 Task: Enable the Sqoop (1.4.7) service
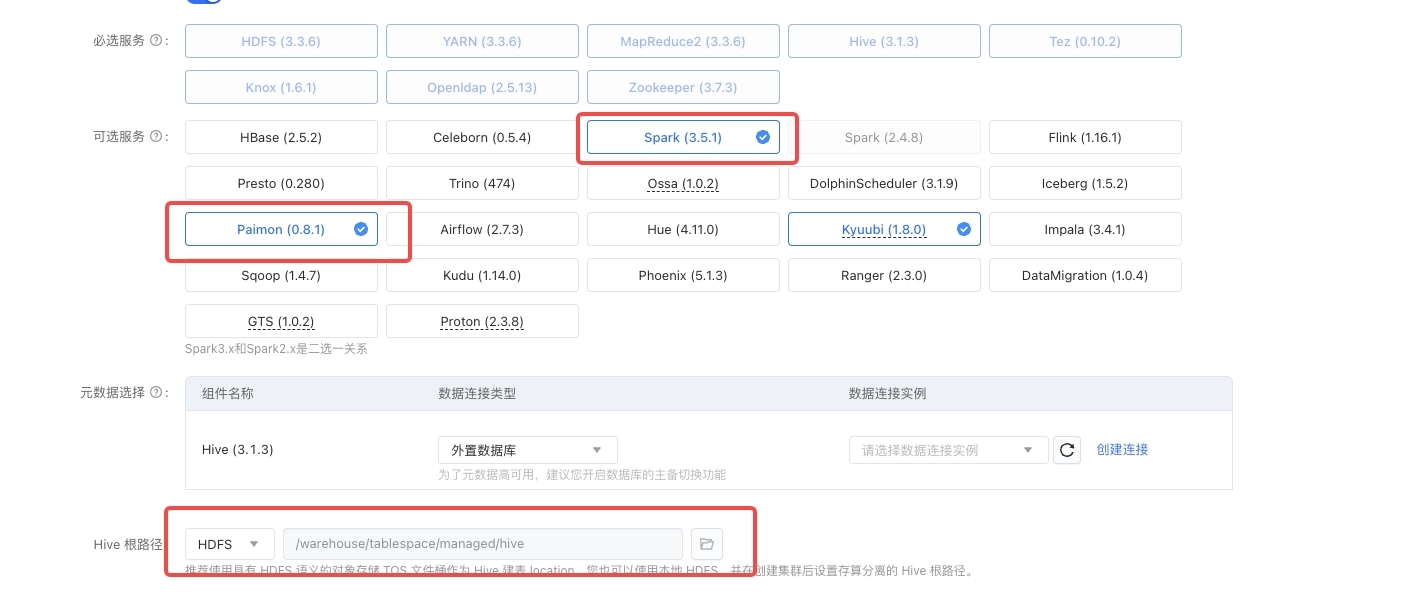pyautogui.click(x=281, y=275)
